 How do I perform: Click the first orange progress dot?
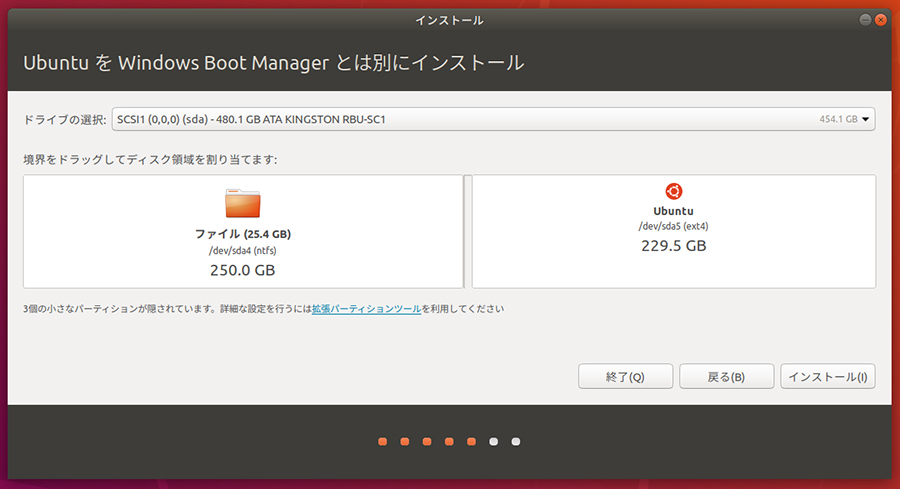[383, 441]
